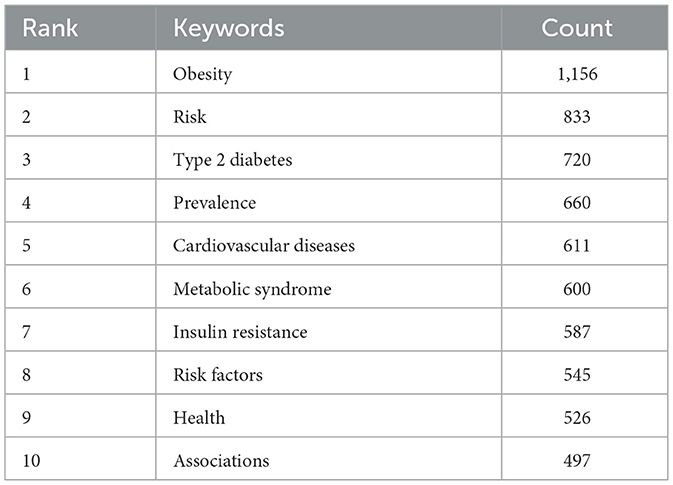Select the Prevalence keyword cell
Viewport: 673px width, 485px height.
pyautogui.click(x=214, y=203)
